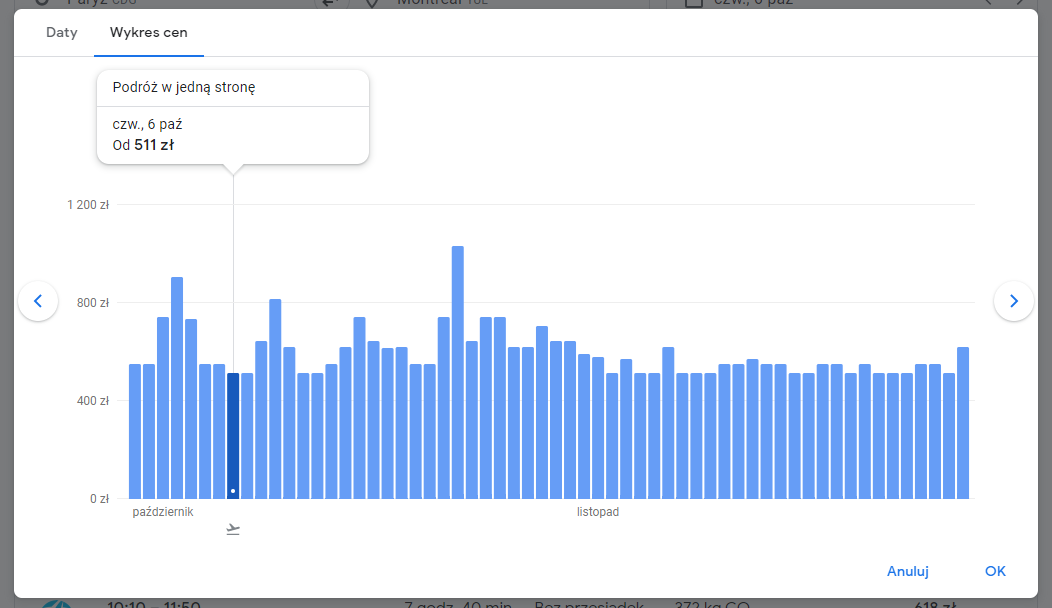Pick the tallest bar exceeding 1000 zł
1052x608 pixels.
[458, 372]
